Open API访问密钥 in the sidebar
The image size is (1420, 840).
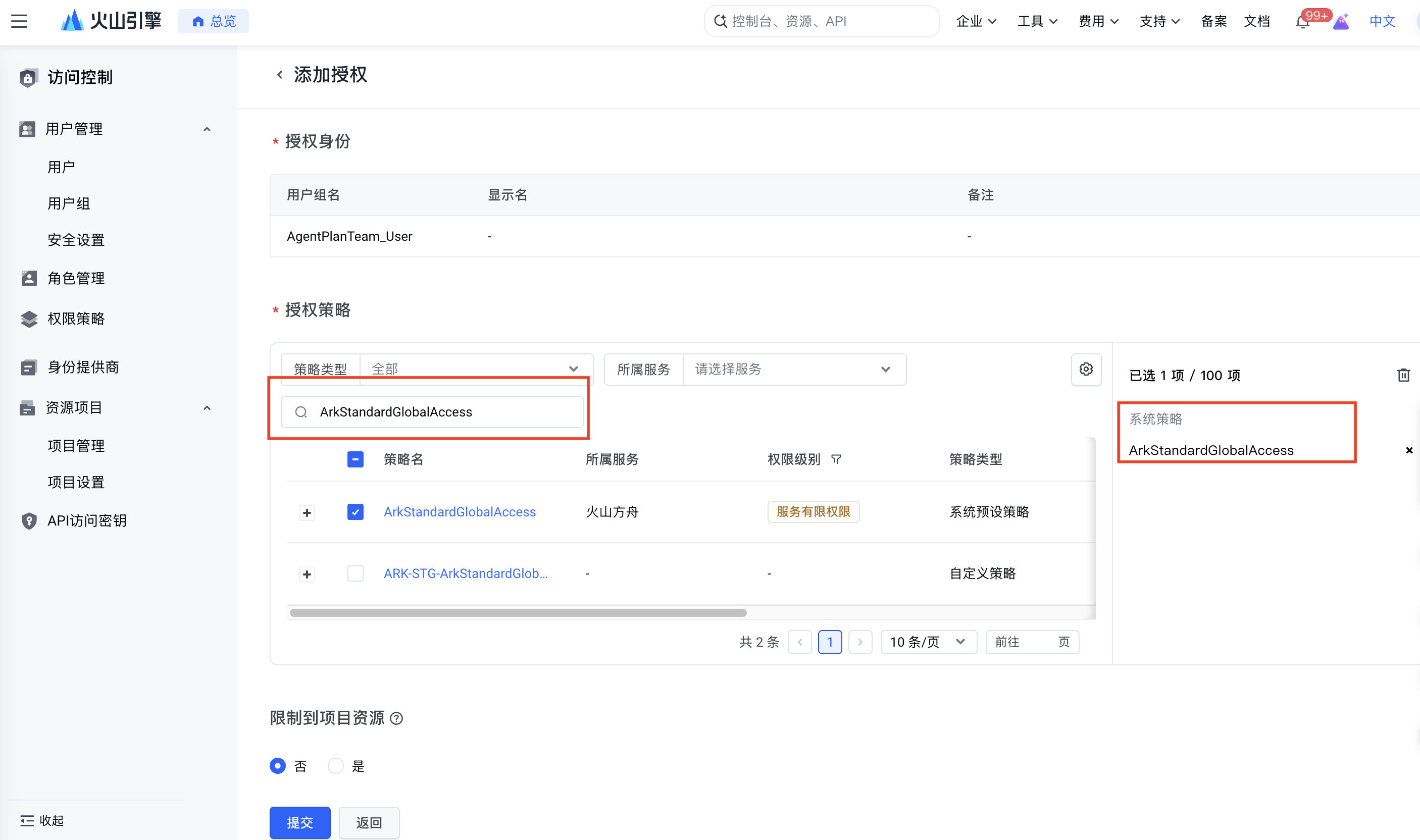(x=87, y=521)
